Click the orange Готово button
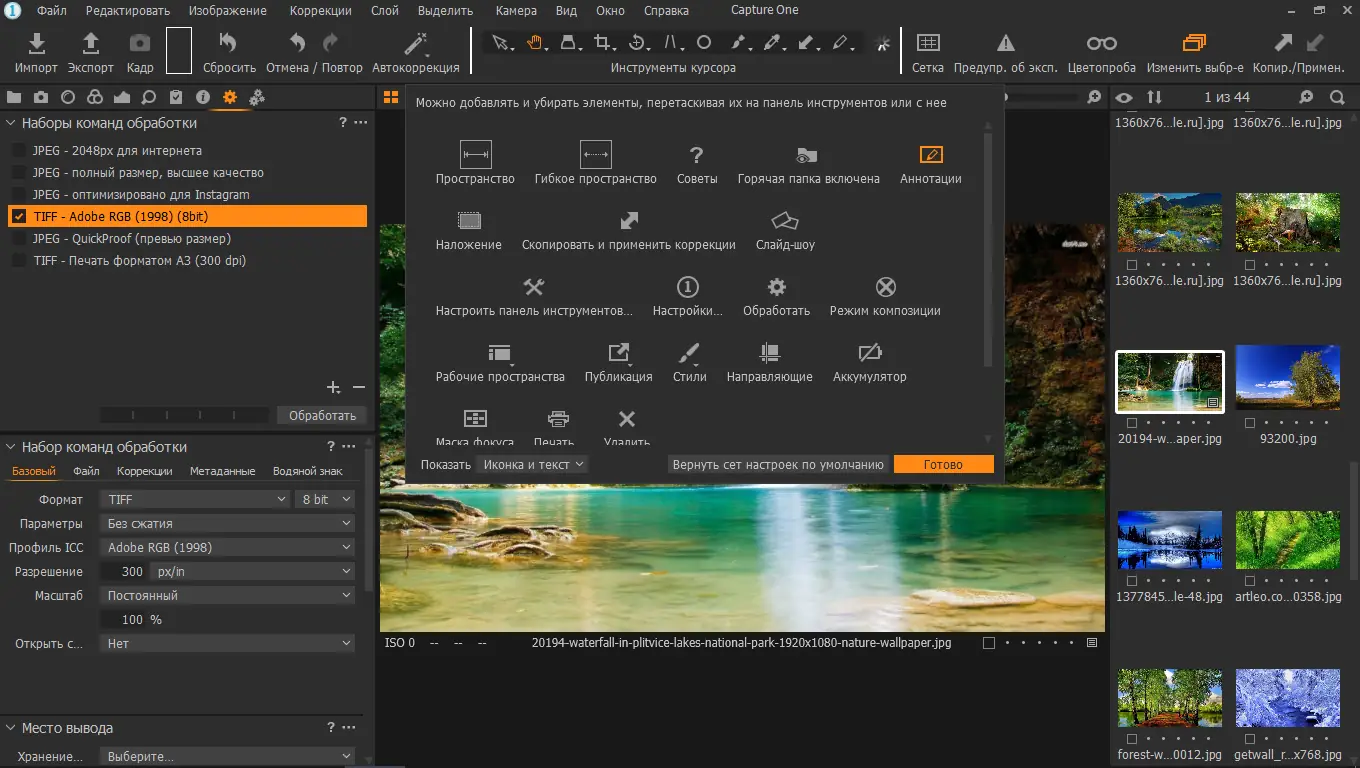 point(943,464)
